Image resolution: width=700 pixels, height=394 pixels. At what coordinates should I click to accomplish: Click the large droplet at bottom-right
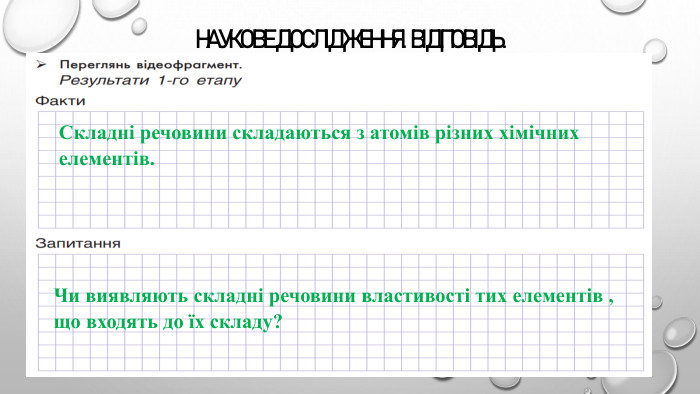tap(679, 333)
